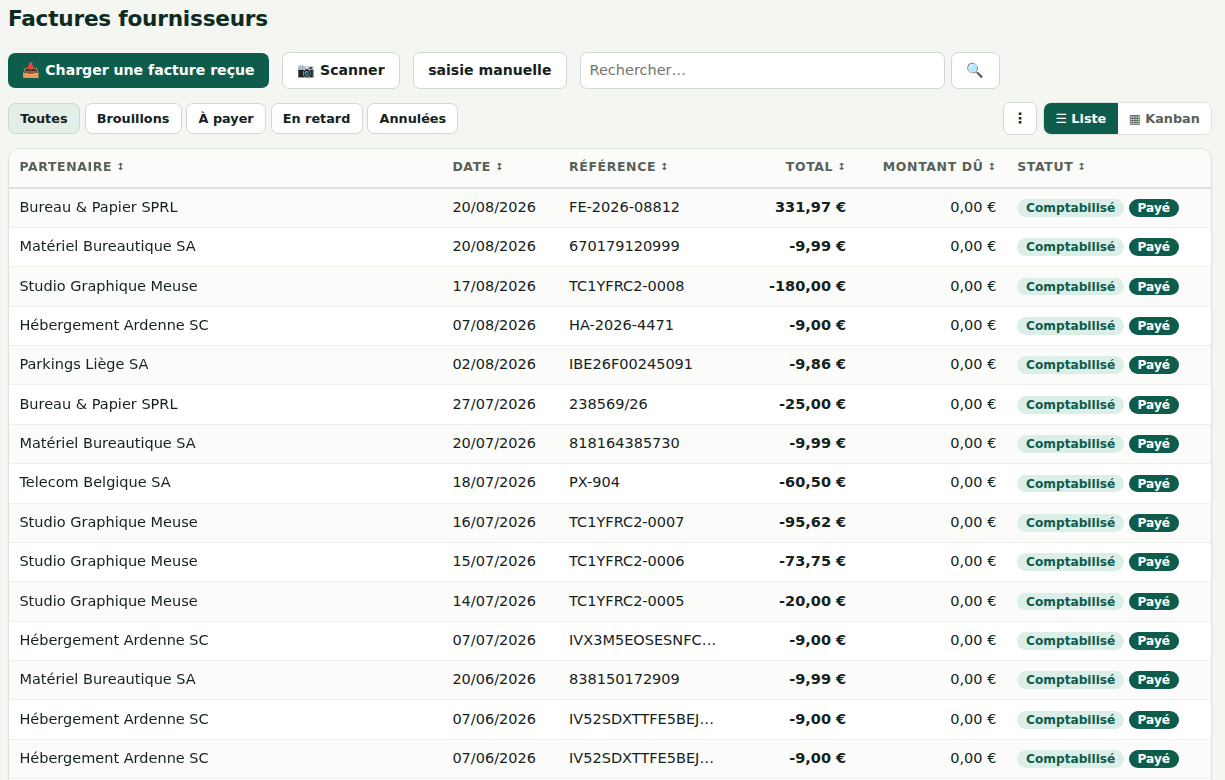The height and width of the screenshot is (780, 1225).
Task: Click reference TC1YFRC2-0007
Action: tap(627, 522)
